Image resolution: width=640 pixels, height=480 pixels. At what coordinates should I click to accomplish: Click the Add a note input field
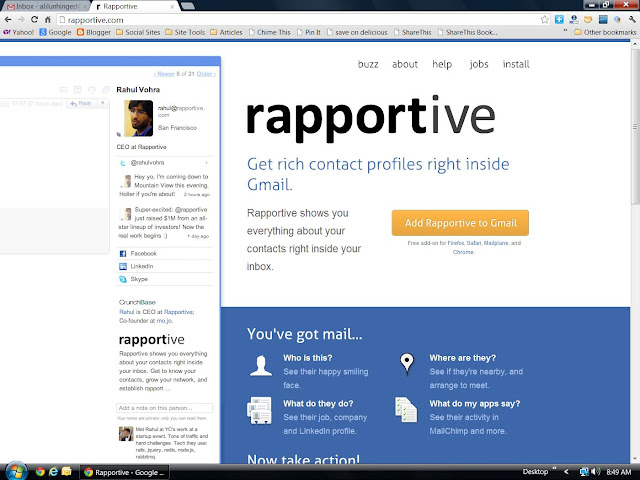click(164, 408)
